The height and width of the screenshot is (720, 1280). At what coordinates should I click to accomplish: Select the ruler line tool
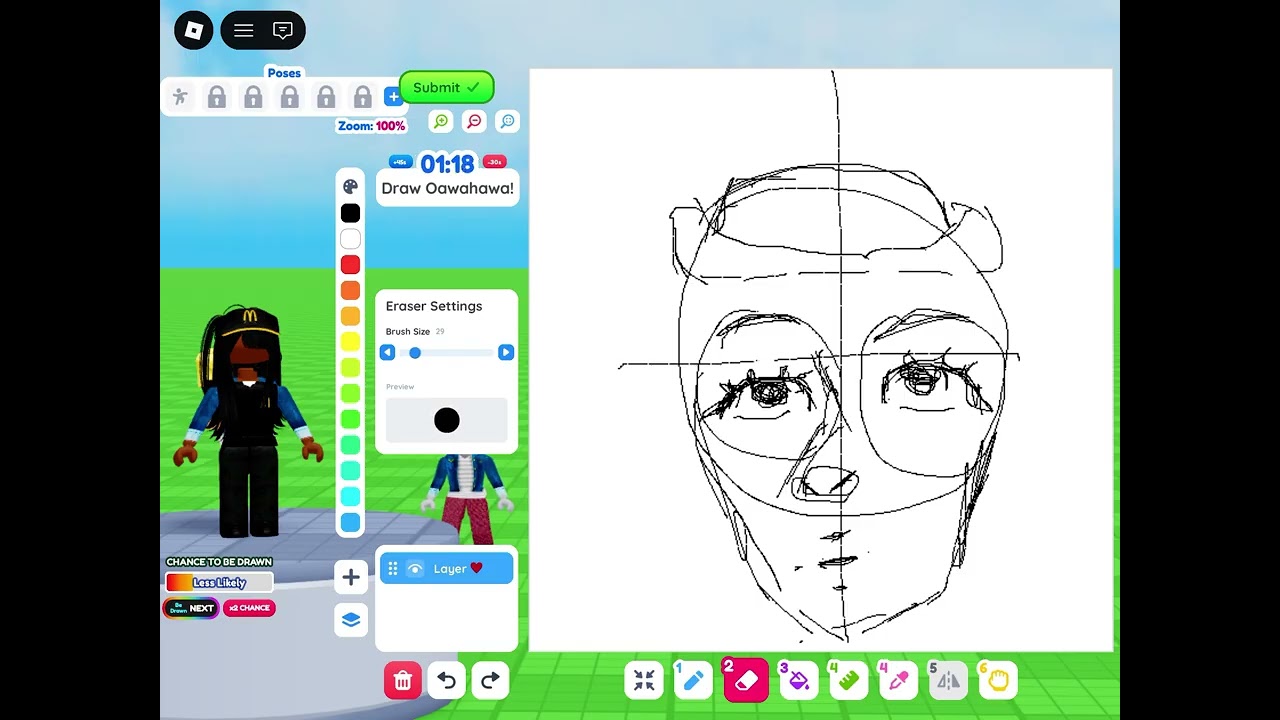(848, 681)
